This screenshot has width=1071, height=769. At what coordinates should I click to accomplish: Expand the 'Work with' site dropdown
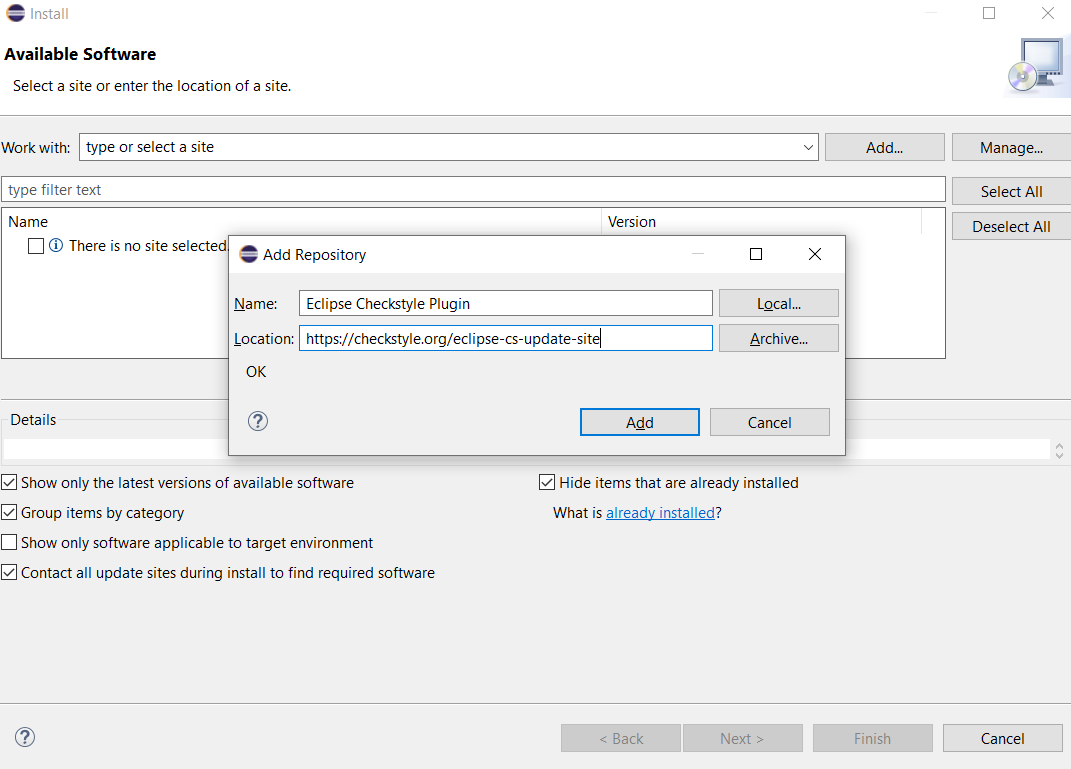[x=808, y=148]
